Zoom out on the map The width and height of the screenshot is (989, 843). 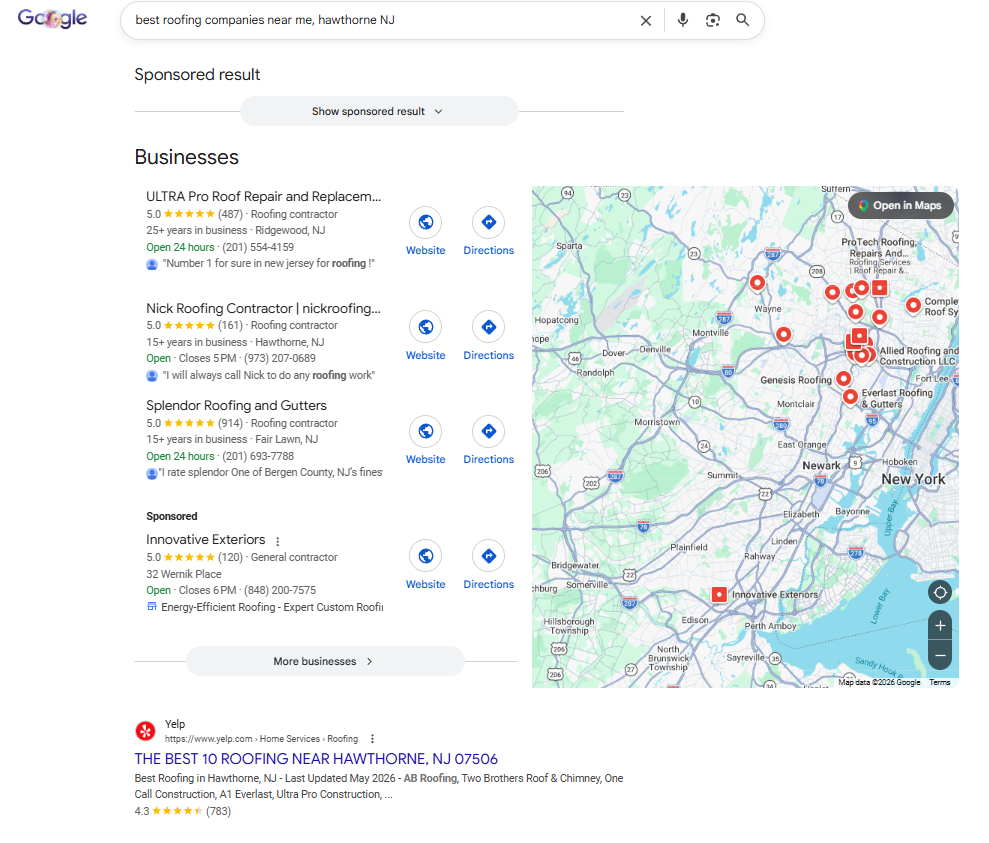(940, 656)
